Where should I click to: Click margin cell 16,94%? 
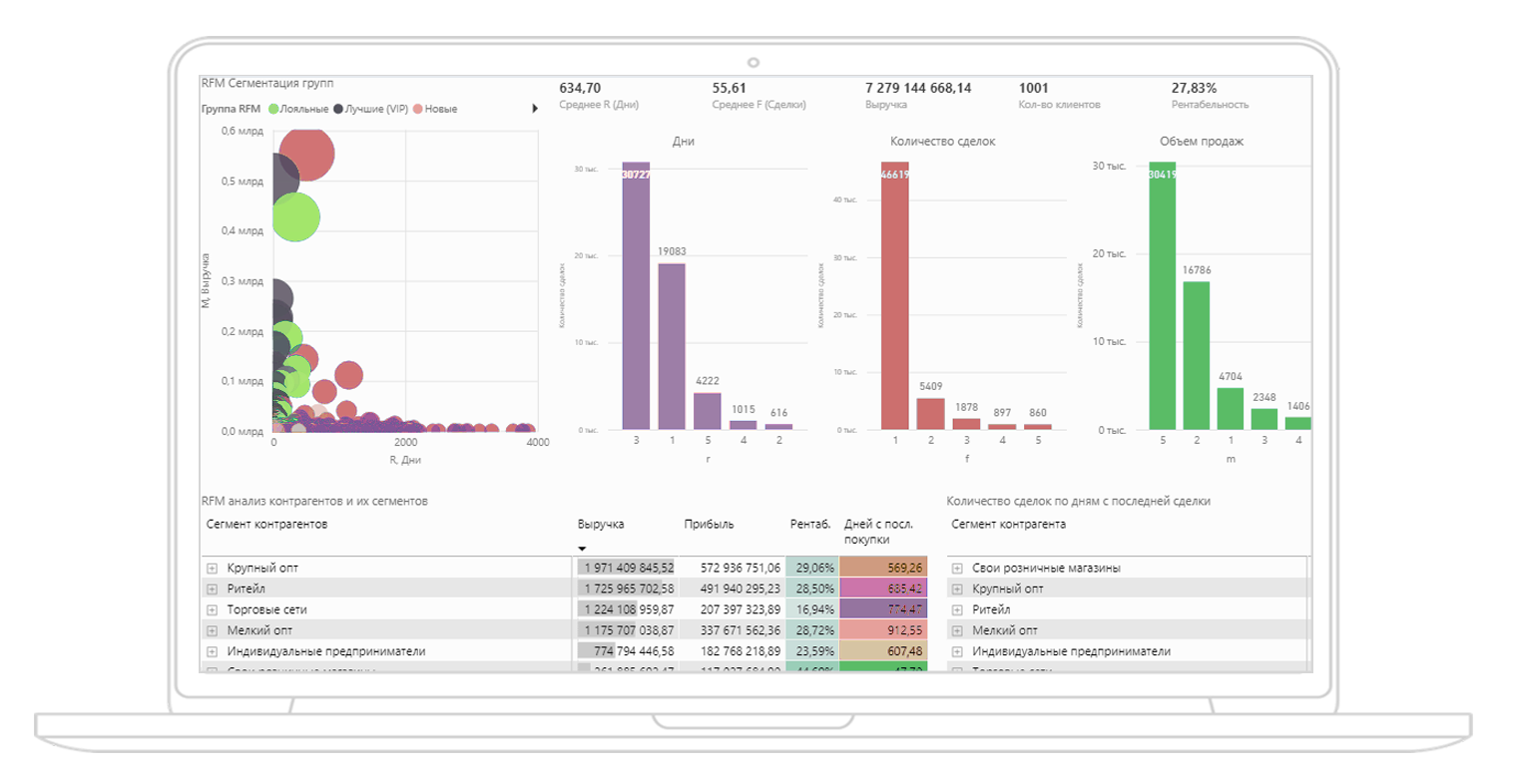[x=813, y=609]
